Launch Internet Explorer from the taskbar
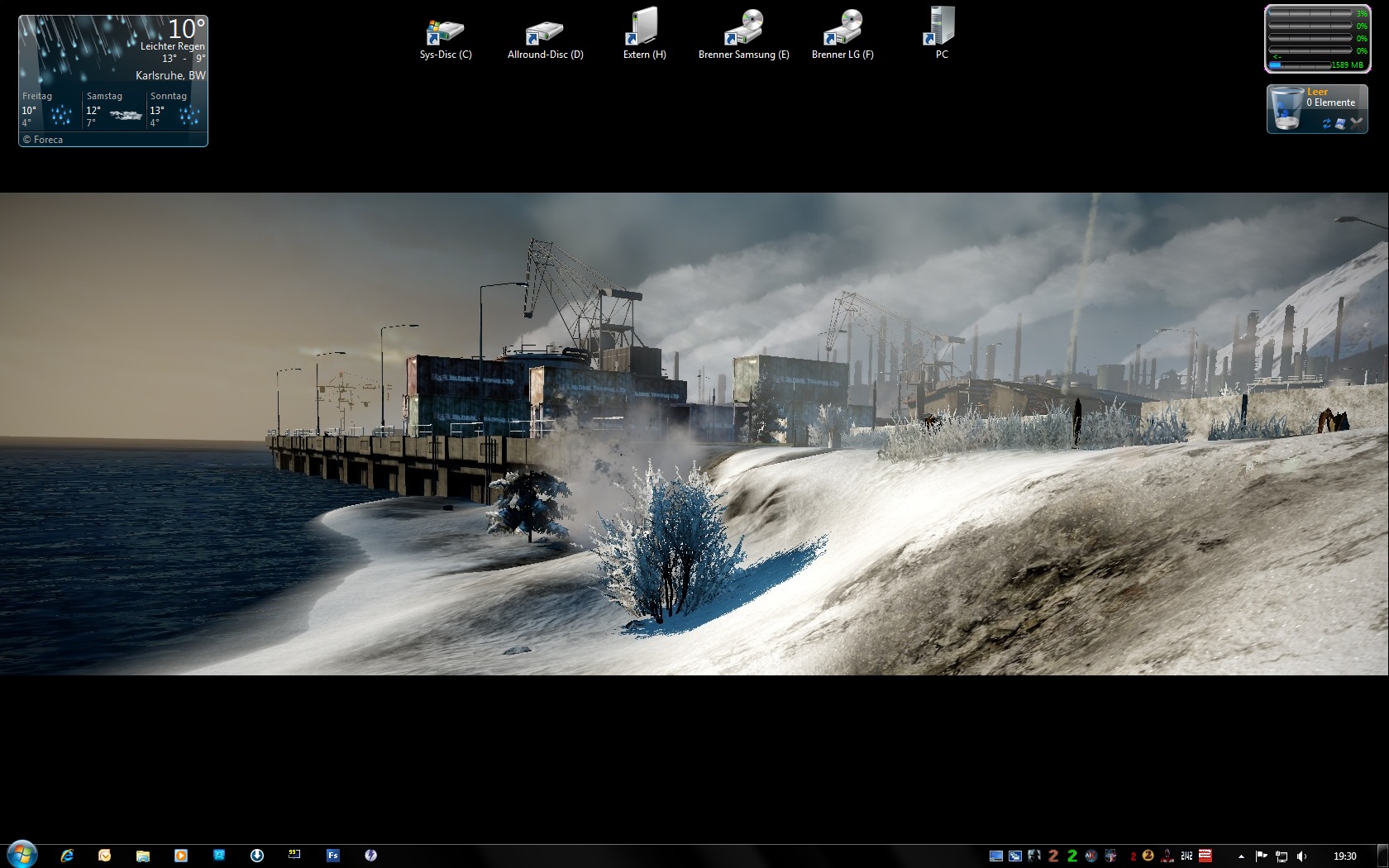The height and width of the screenshot is (868, 1389). click(x=67, y=856)
